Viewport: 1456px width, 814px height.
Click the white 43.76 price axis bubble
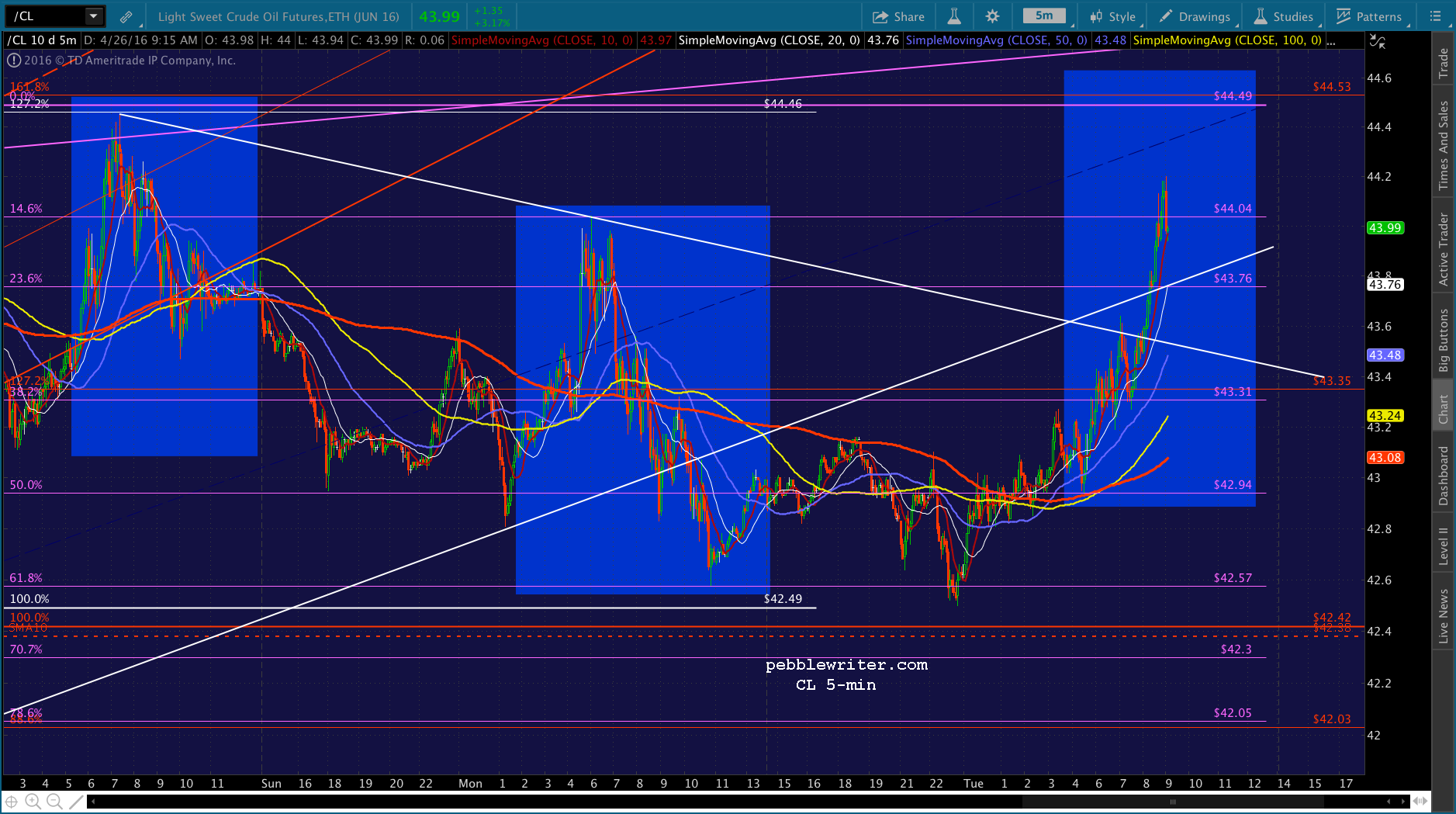click(1385, 285)
